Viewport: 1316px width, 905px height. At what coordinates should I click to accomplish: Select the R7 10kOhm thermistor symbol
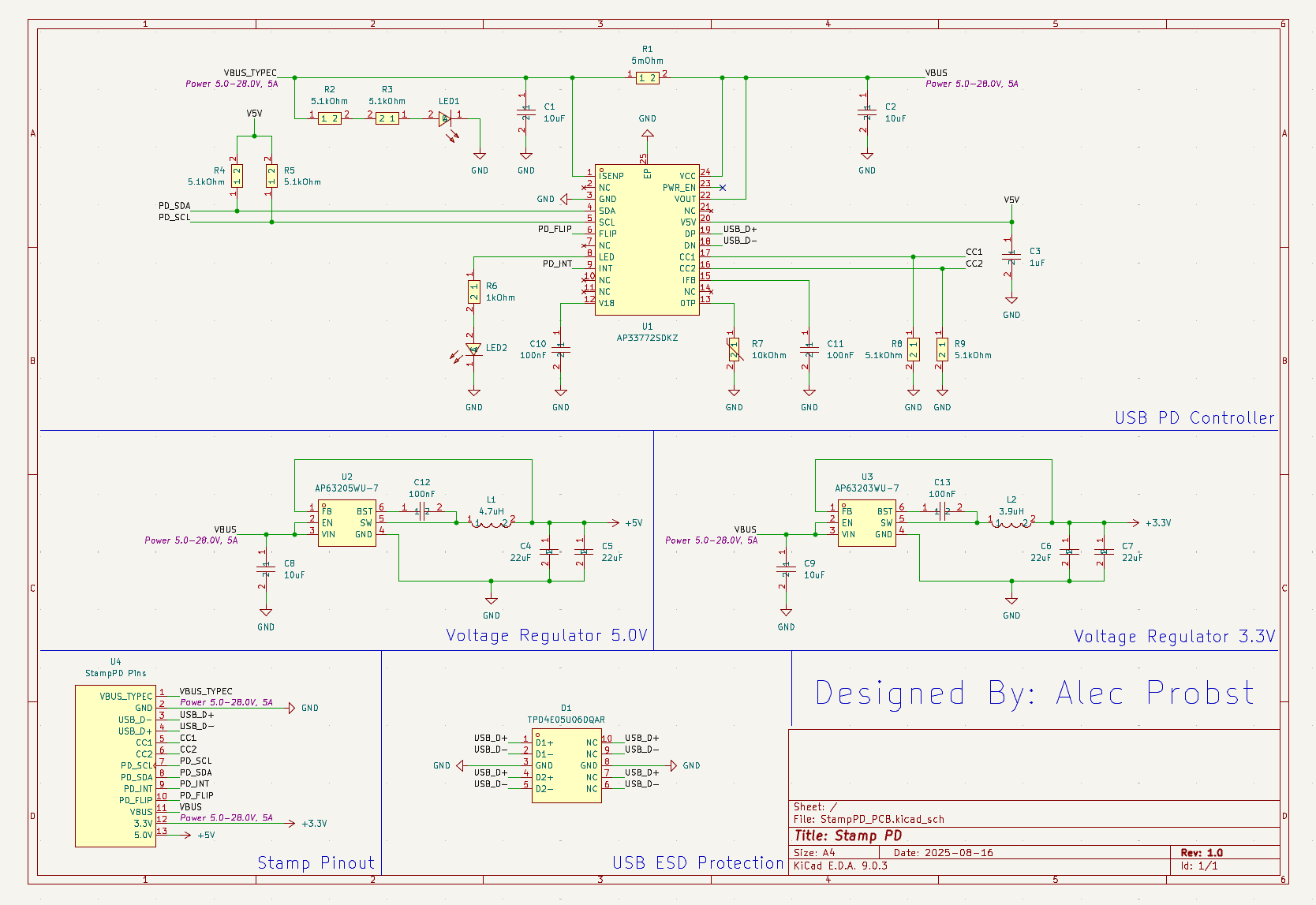click(x=734, y=350)
